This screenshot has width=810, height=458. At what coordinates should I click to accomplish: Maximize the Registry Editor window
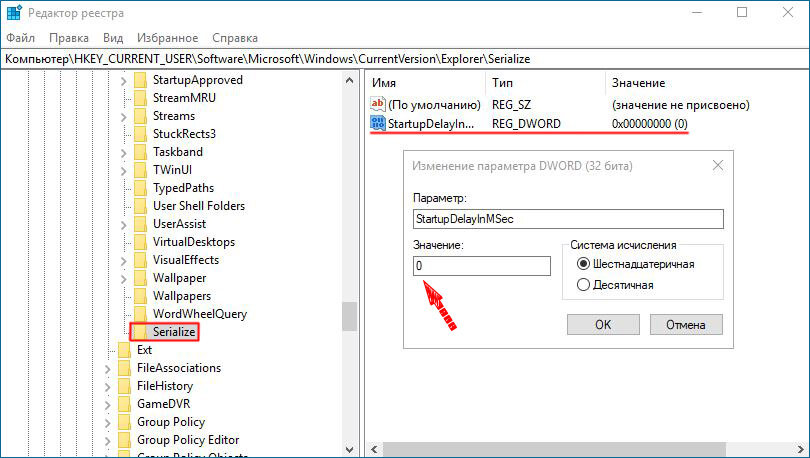pos(742,12)
